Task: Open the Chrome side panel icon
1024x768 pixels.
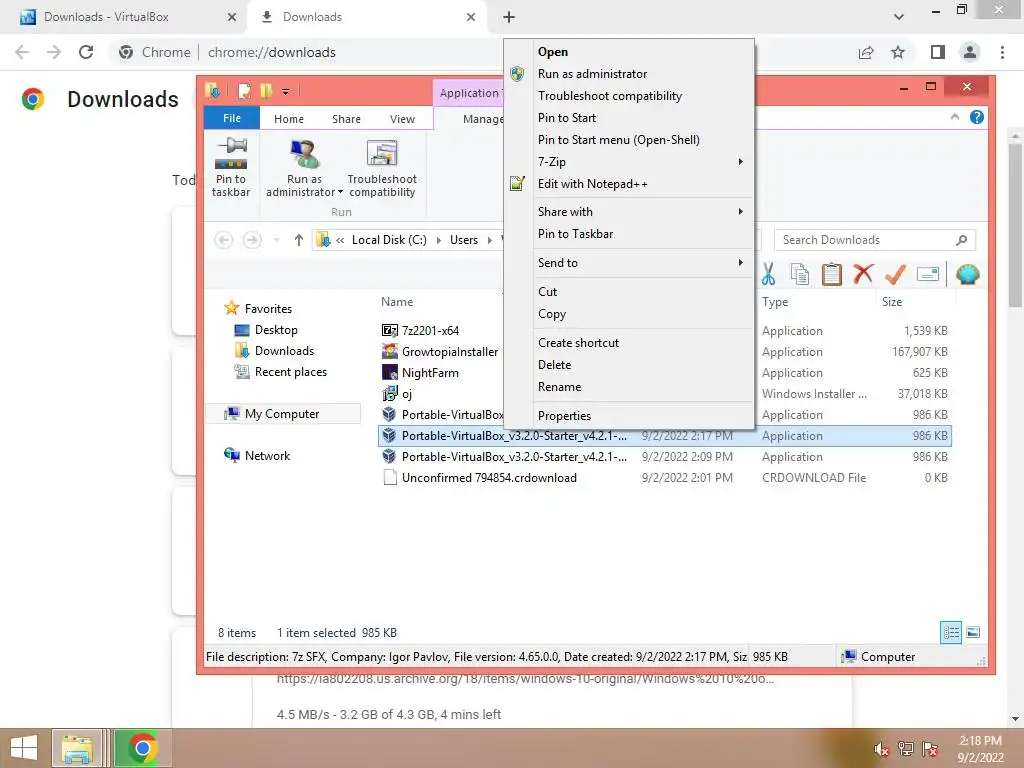Action: point(938,52)
